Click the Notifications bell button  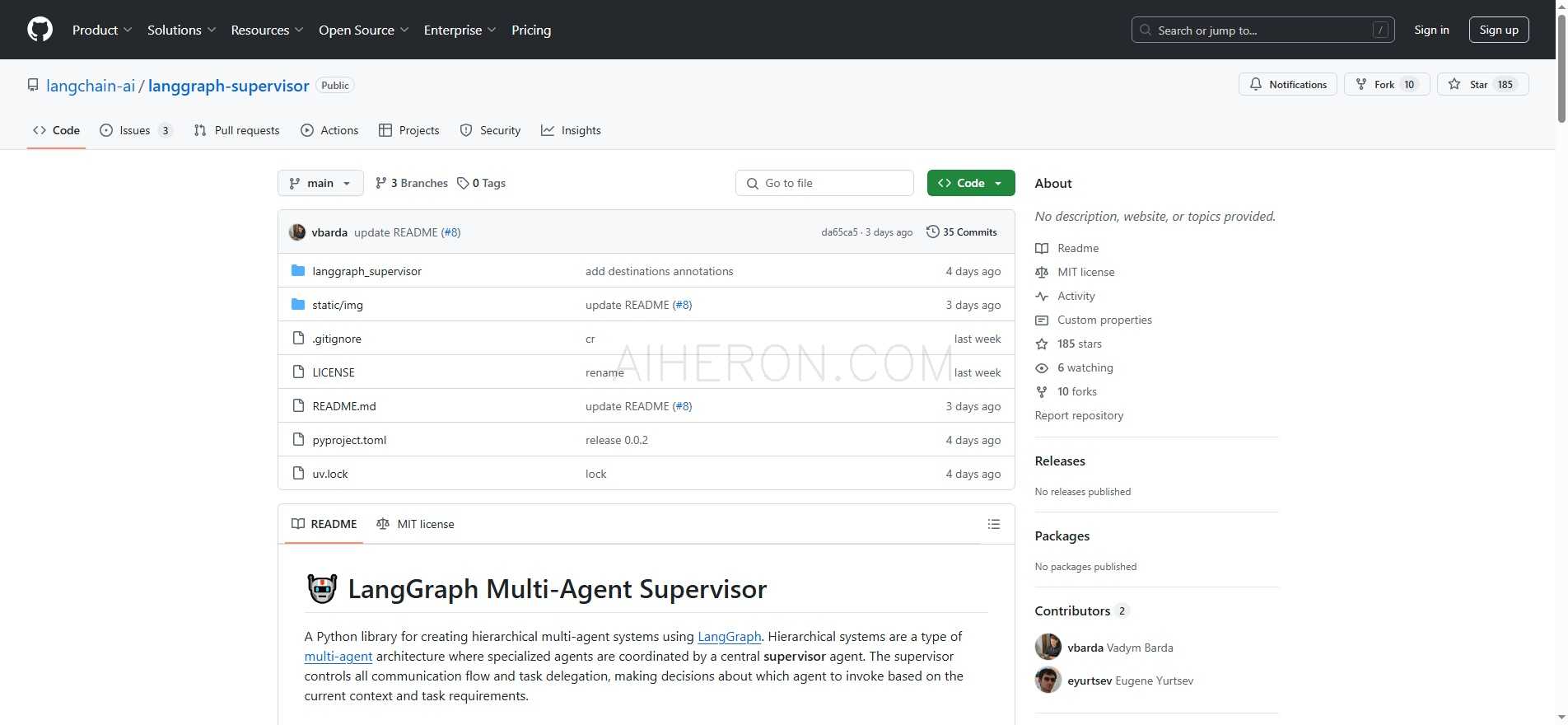[x=1288, y=84]
